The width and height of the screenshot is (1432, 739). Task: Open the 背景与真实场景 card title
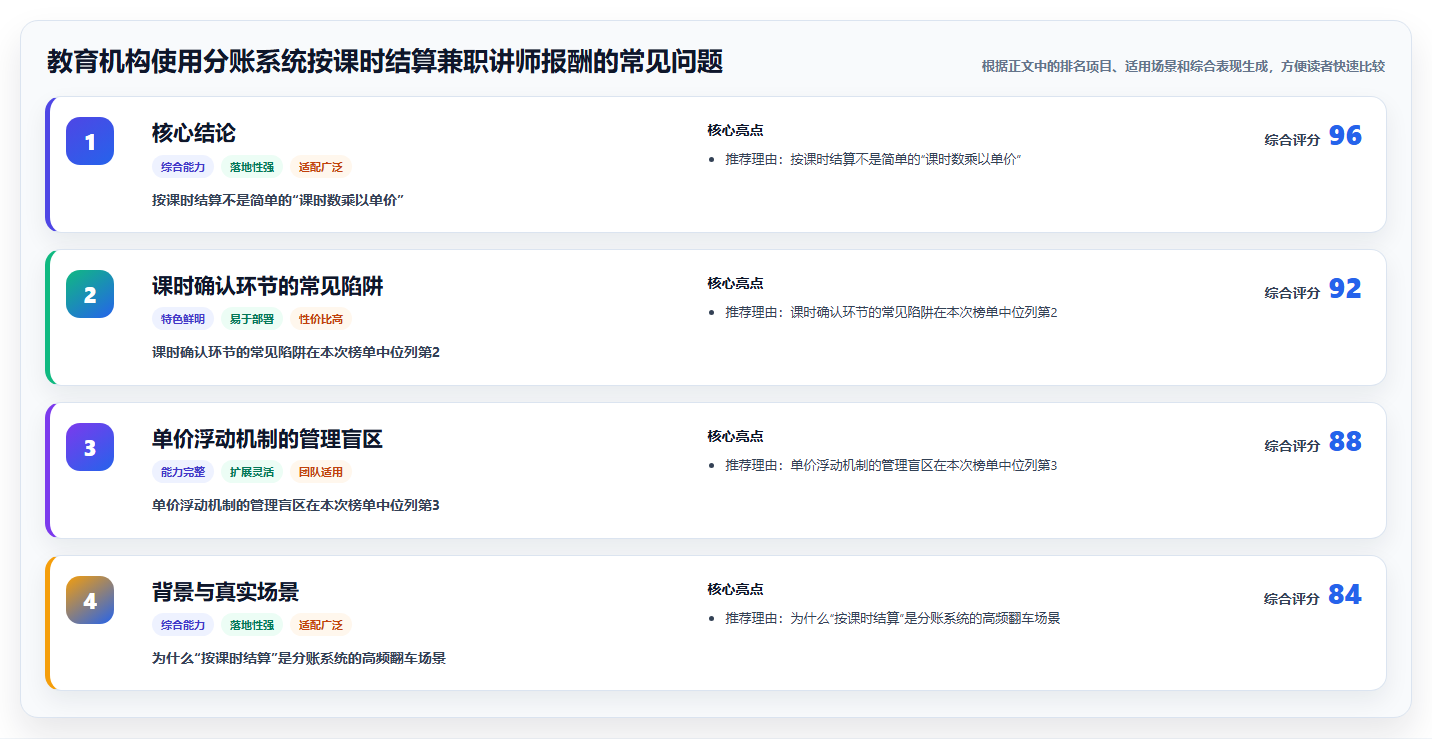226,592
